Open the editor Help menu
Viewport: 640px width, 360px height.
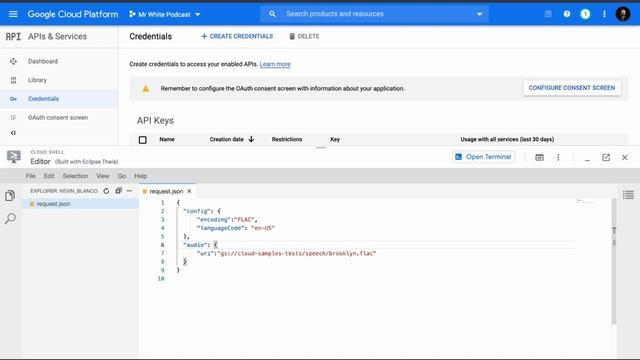click(140, 176)
